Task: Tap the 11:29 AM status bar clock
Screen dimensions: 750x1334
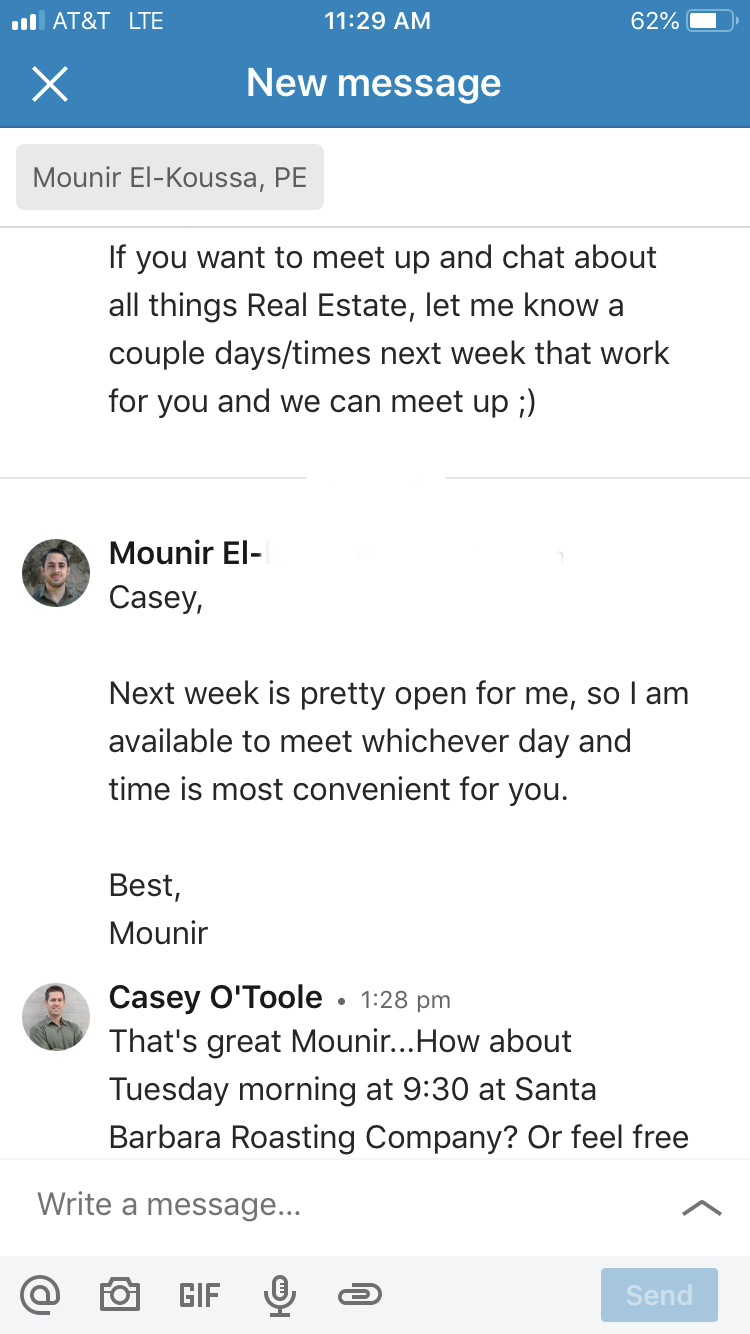Action: pos(377,21)
